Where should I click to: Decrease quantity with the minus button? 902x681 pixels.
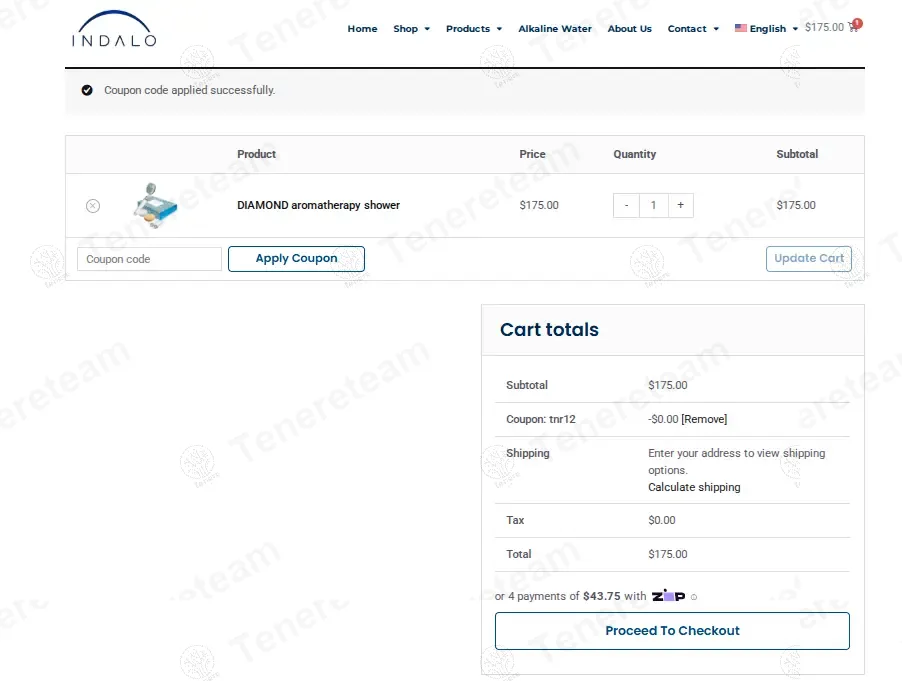click(626, 205)
